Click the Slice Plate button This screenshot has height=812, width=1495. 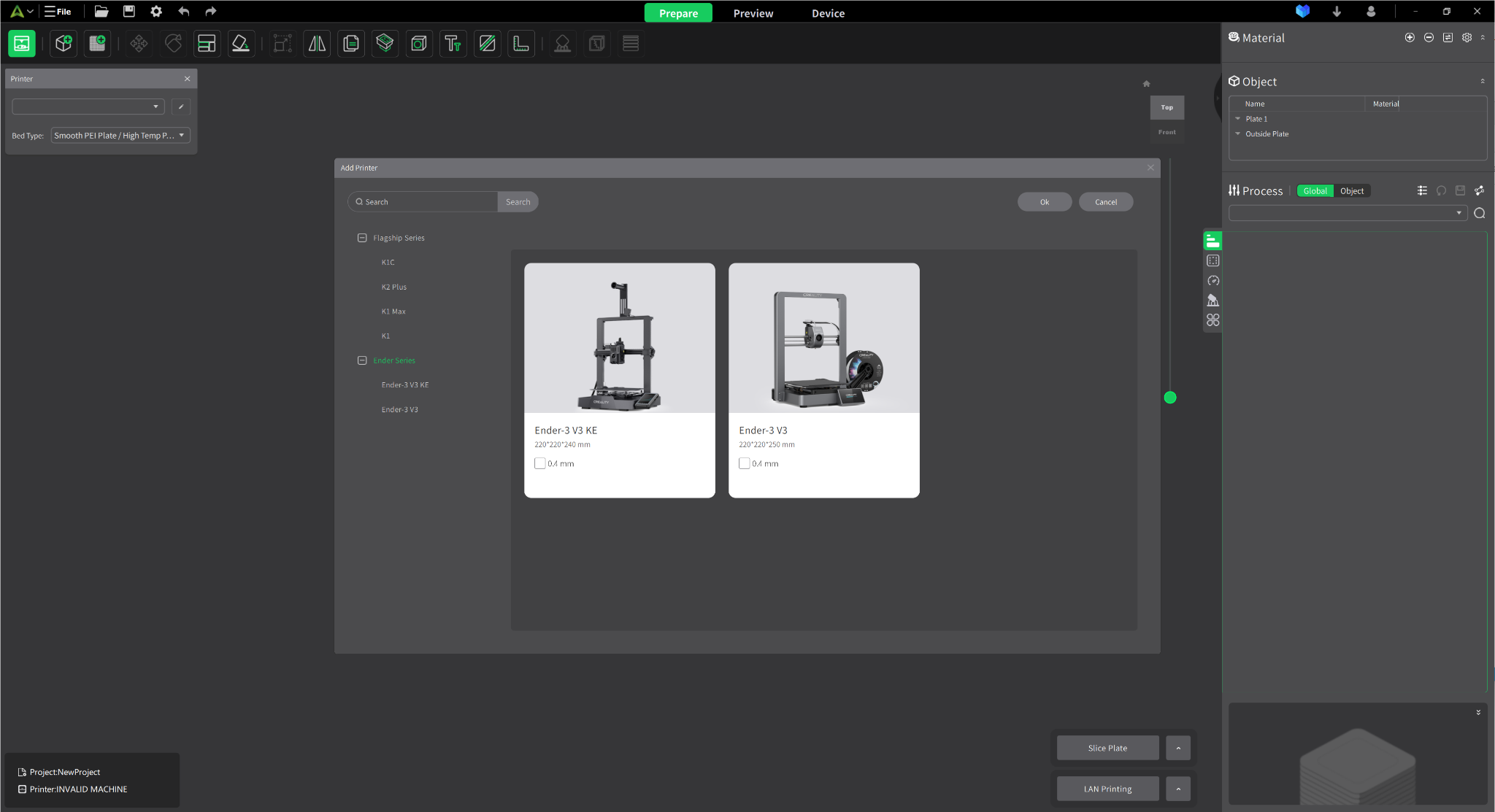click(x=1107, y=748)
